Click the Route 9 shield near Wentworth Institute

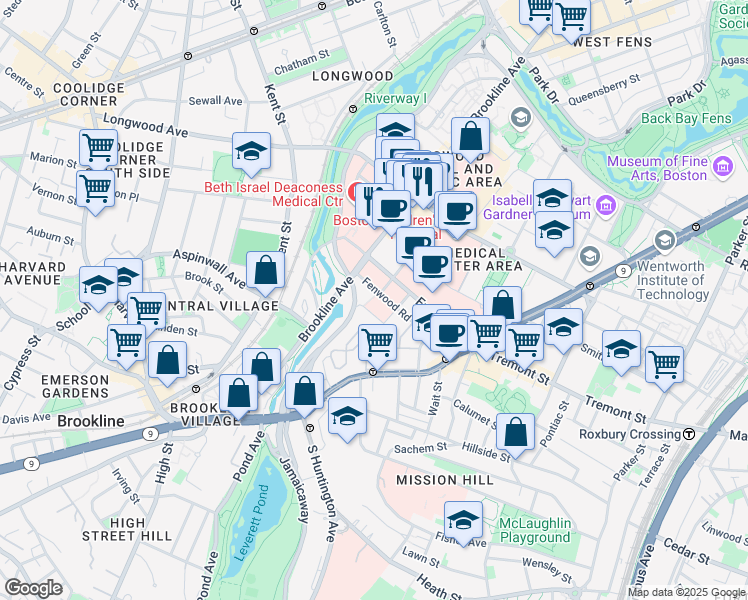623,271
